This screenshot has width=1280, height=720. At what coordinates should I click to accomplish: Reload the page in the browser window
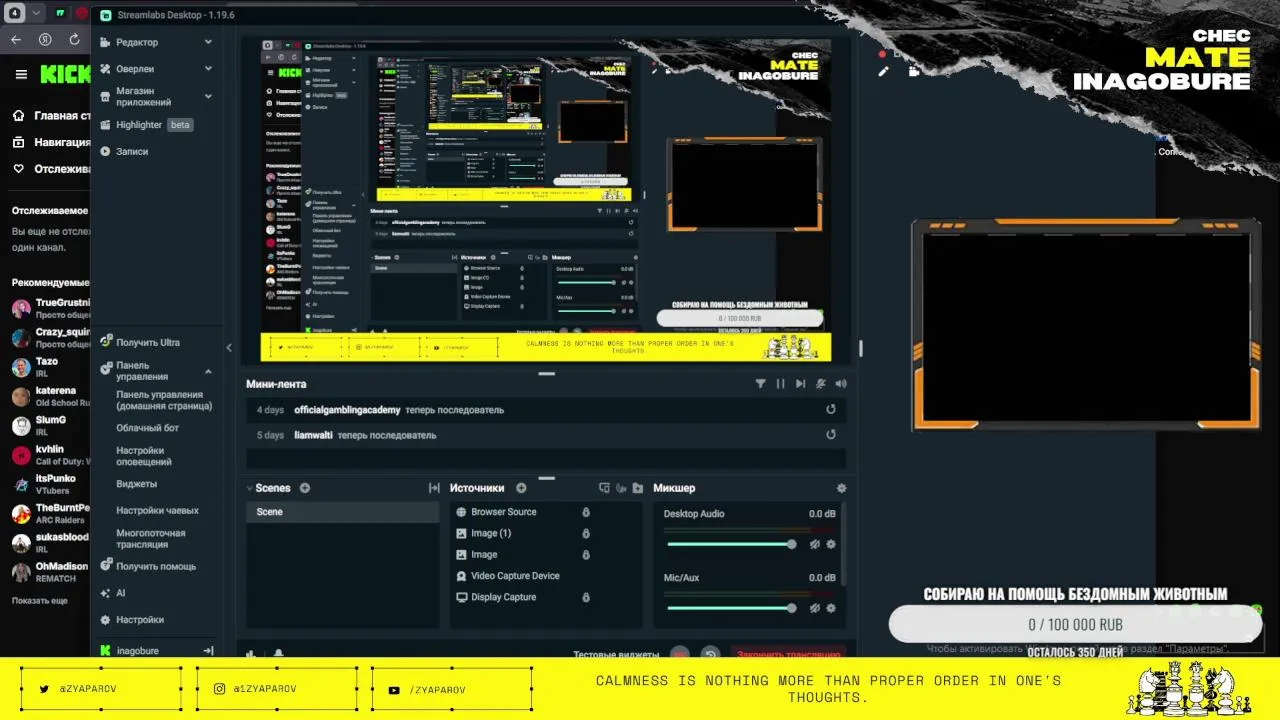[x=74, y=40]
